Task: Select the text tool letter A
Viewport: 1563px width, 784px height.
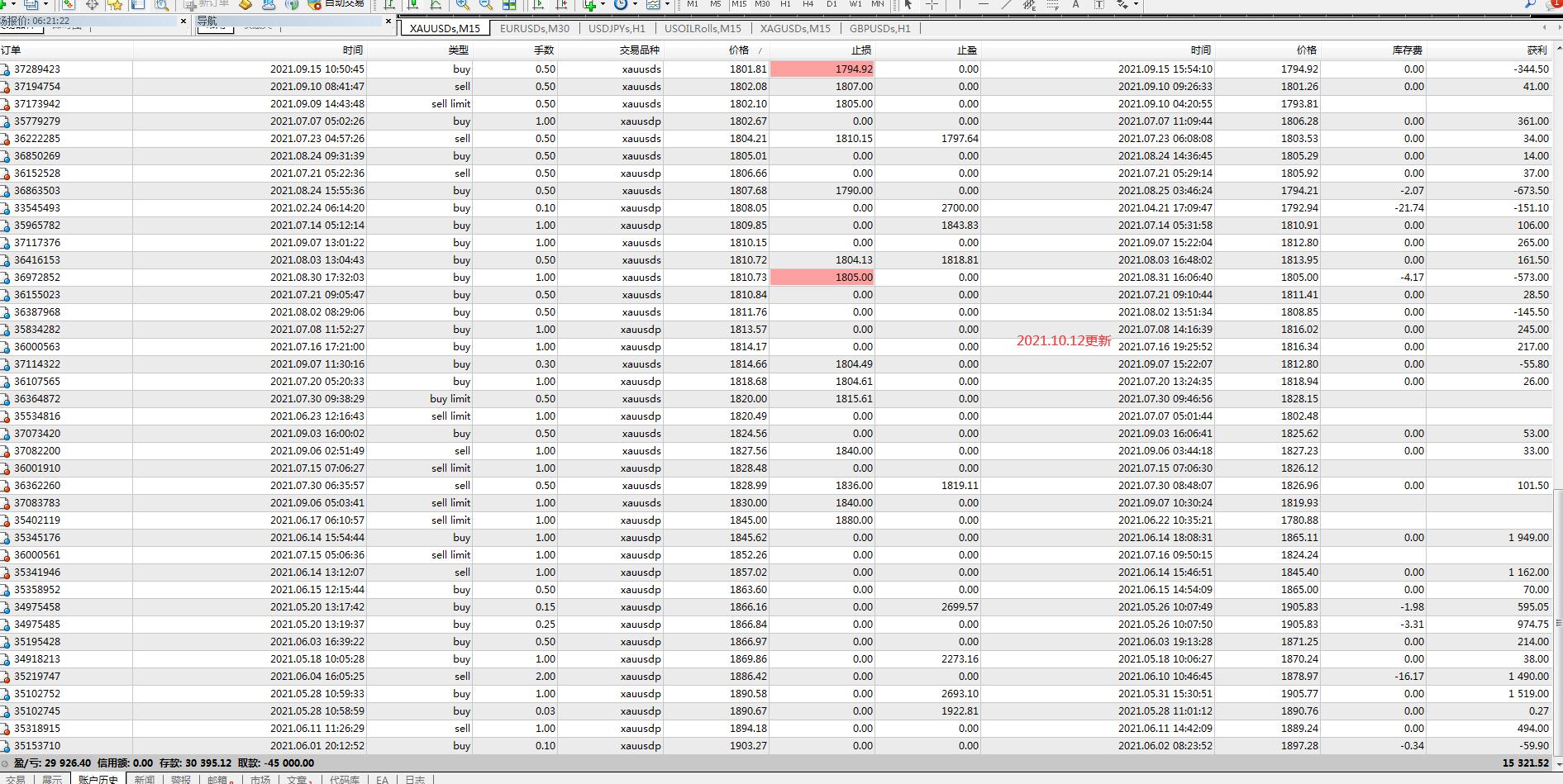Action: click(x=1075, y=4)
